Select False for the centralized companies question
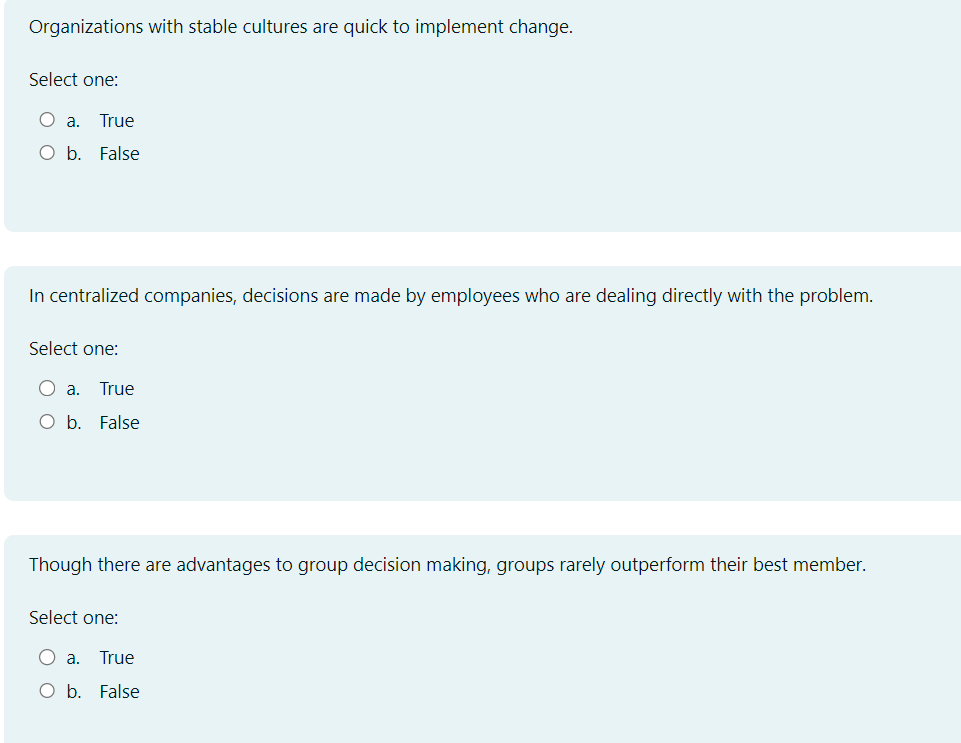 click(47, 421)
